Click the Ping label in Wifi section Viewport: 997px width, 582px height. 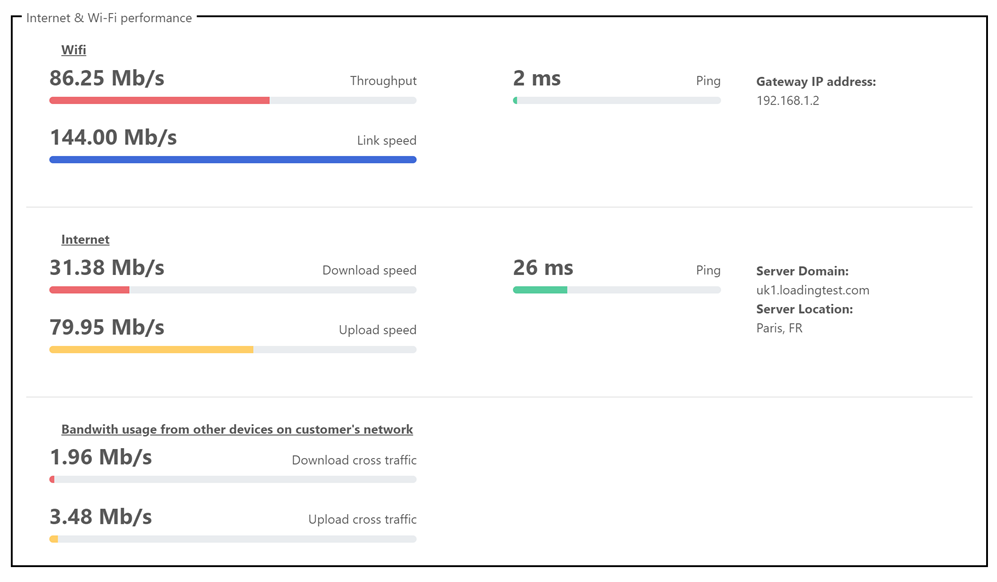[708, 81]
